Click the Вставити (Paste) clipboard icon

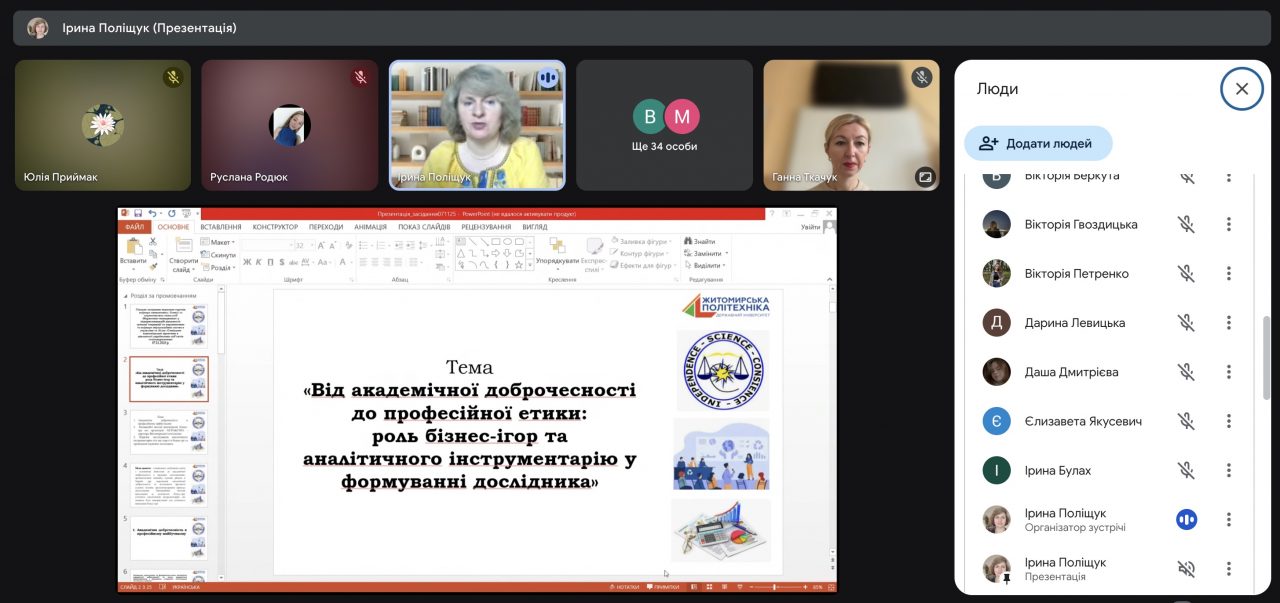point(132,248)
